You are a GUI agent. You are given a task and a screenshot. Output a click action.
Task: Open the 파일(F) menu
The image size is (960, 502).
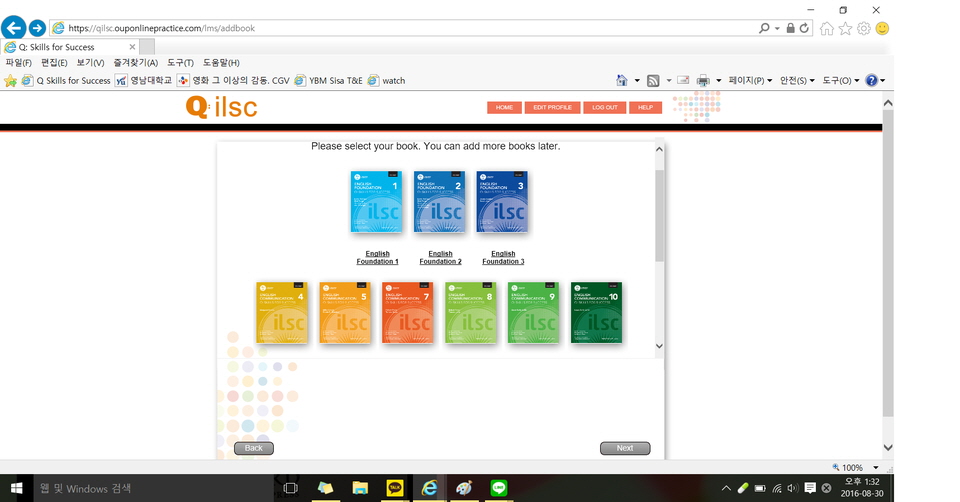click(x=18, y=62)
